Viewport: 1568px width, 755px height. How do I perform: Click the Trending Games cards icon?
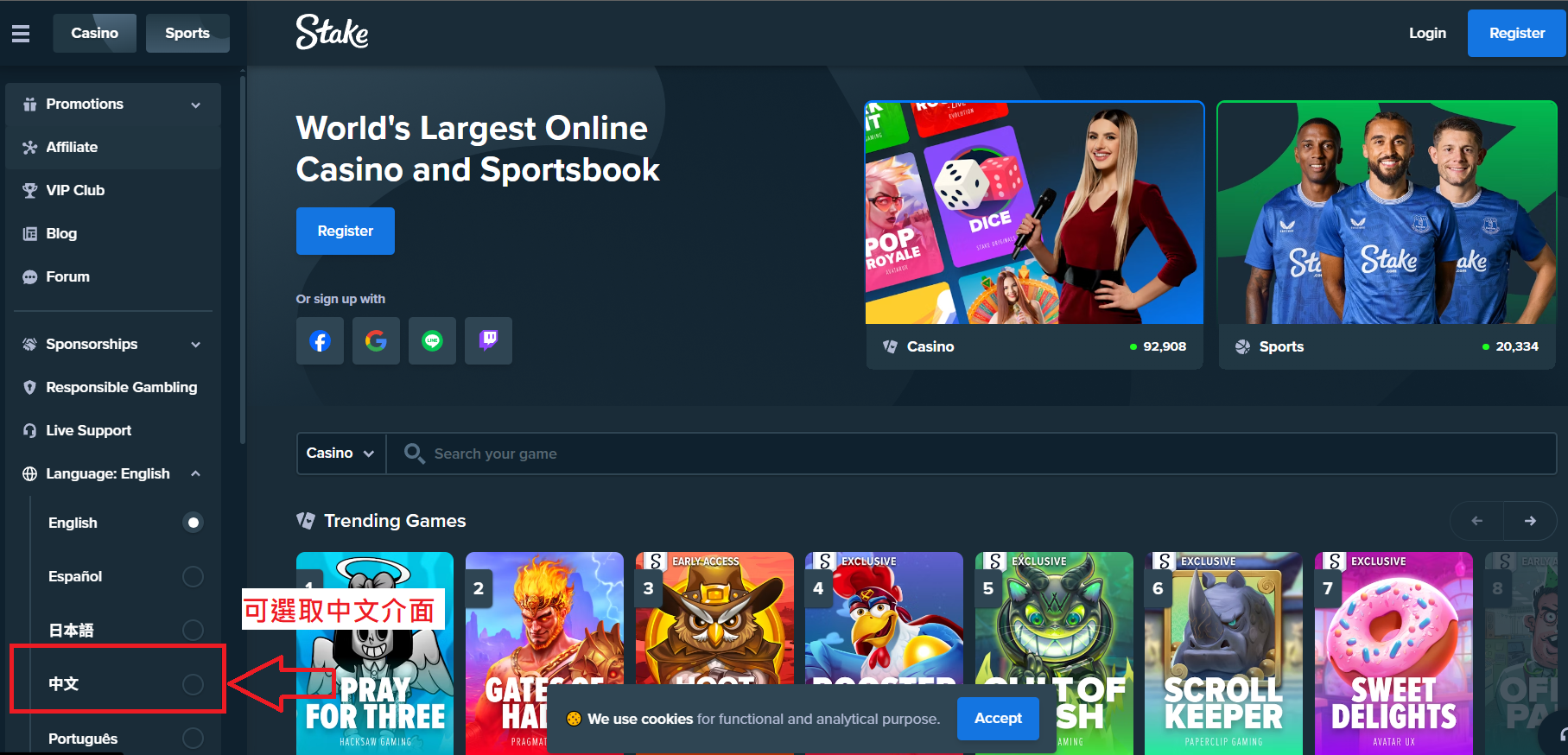tap(305, 521)
